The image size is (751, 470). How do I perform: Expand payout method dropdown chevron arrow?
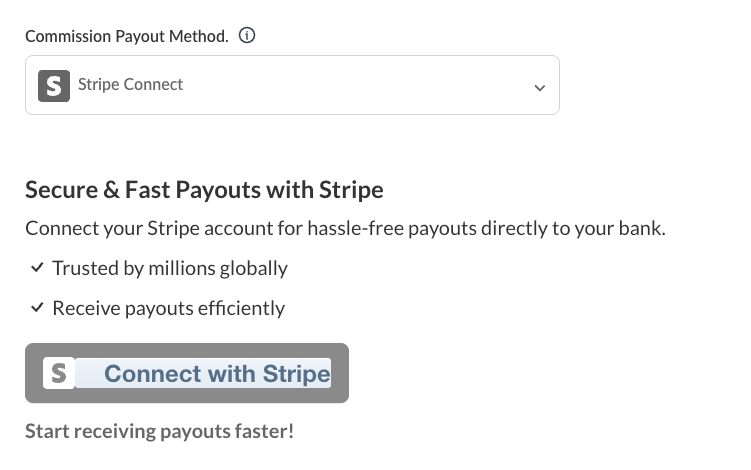(x=539, y=87)
